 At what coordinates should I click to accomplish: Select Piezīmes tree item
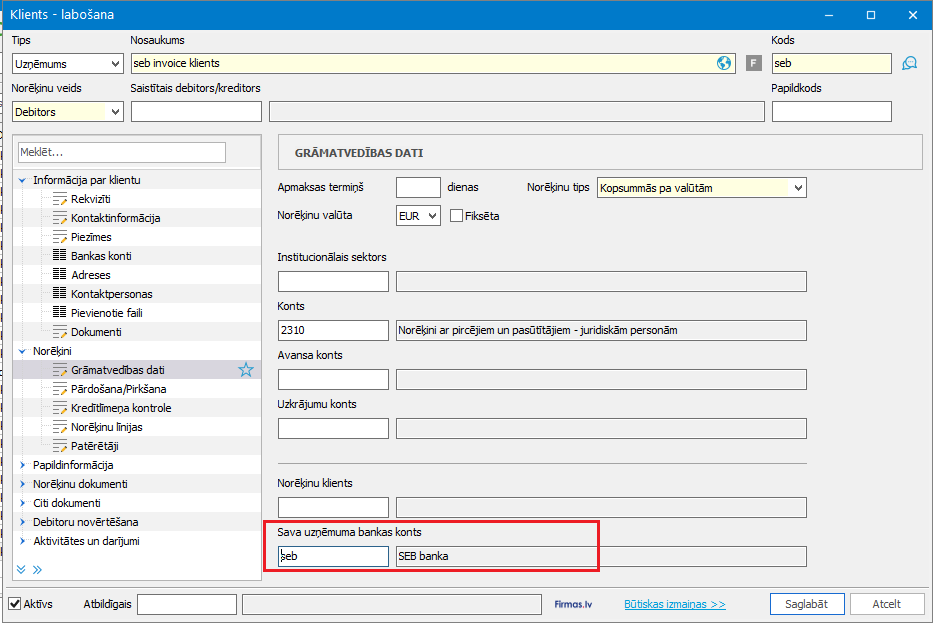[91, 237]
